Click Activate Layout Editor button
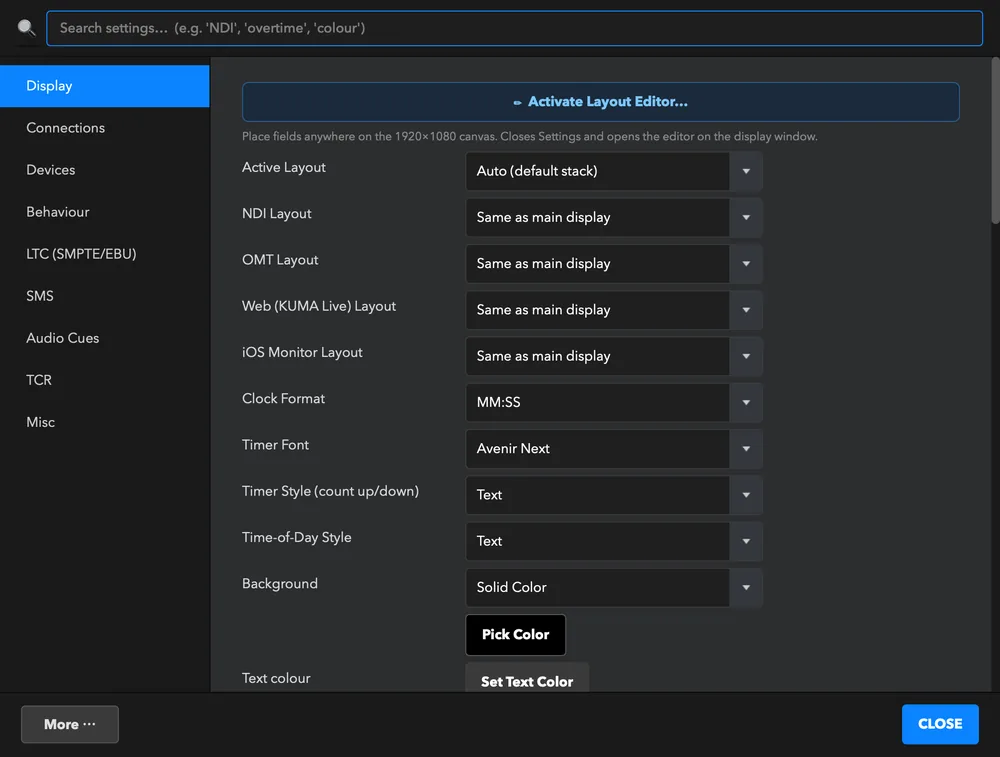The height and width of the screenshot is (757, 1000). (x=600, y=102)
